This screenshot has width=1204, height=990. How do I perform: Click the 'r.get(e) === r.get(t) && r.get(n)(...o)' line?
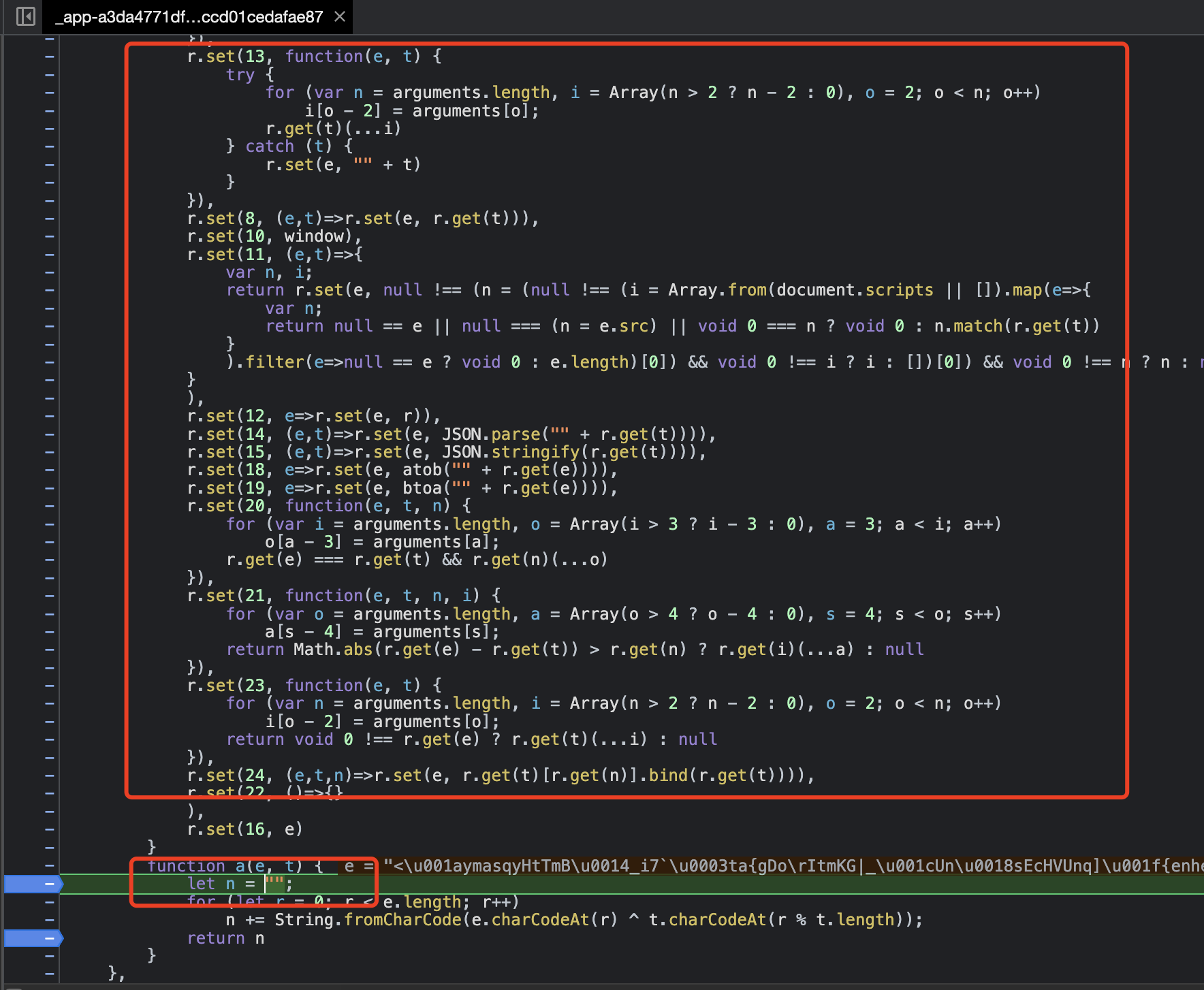(417, 560)
